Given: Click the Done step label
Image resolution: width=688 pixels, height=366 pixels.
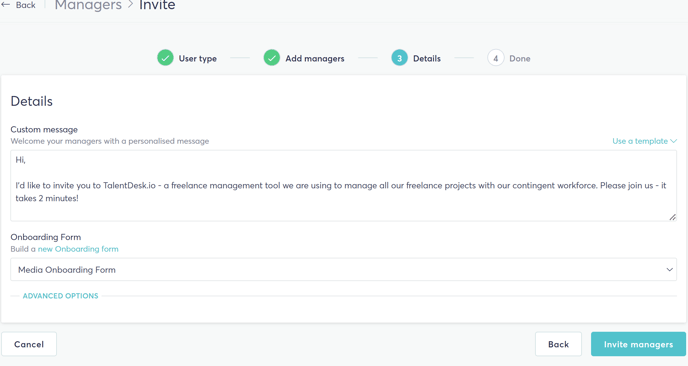Looking at the screenshot, I should coord(520,58).
